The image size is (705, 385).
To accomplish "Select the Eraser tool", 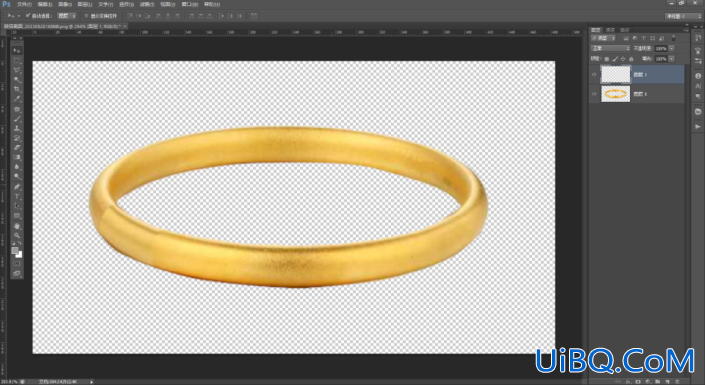I will (17, 148).
